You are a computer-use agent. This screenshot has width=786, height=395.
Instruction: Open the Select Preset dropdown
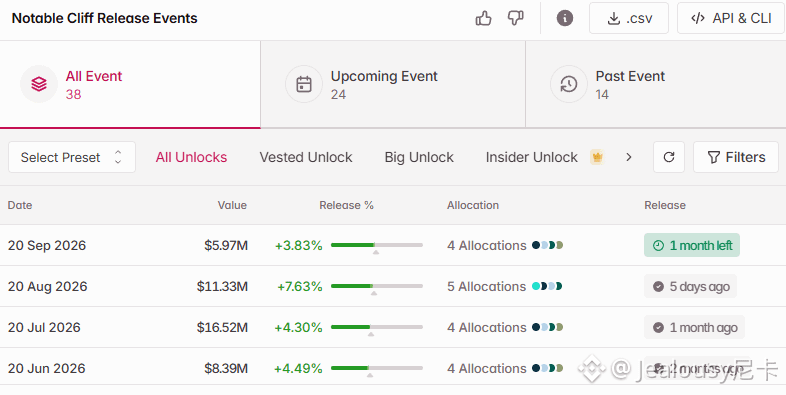(x=72, y=157)
